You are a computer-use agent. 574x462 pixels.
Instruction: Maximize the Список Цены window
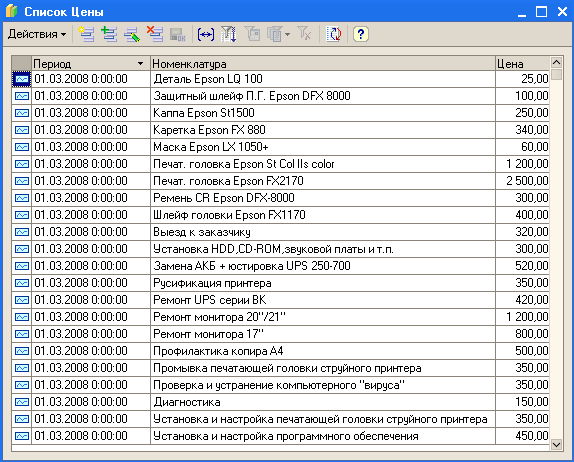click(541, 12)
